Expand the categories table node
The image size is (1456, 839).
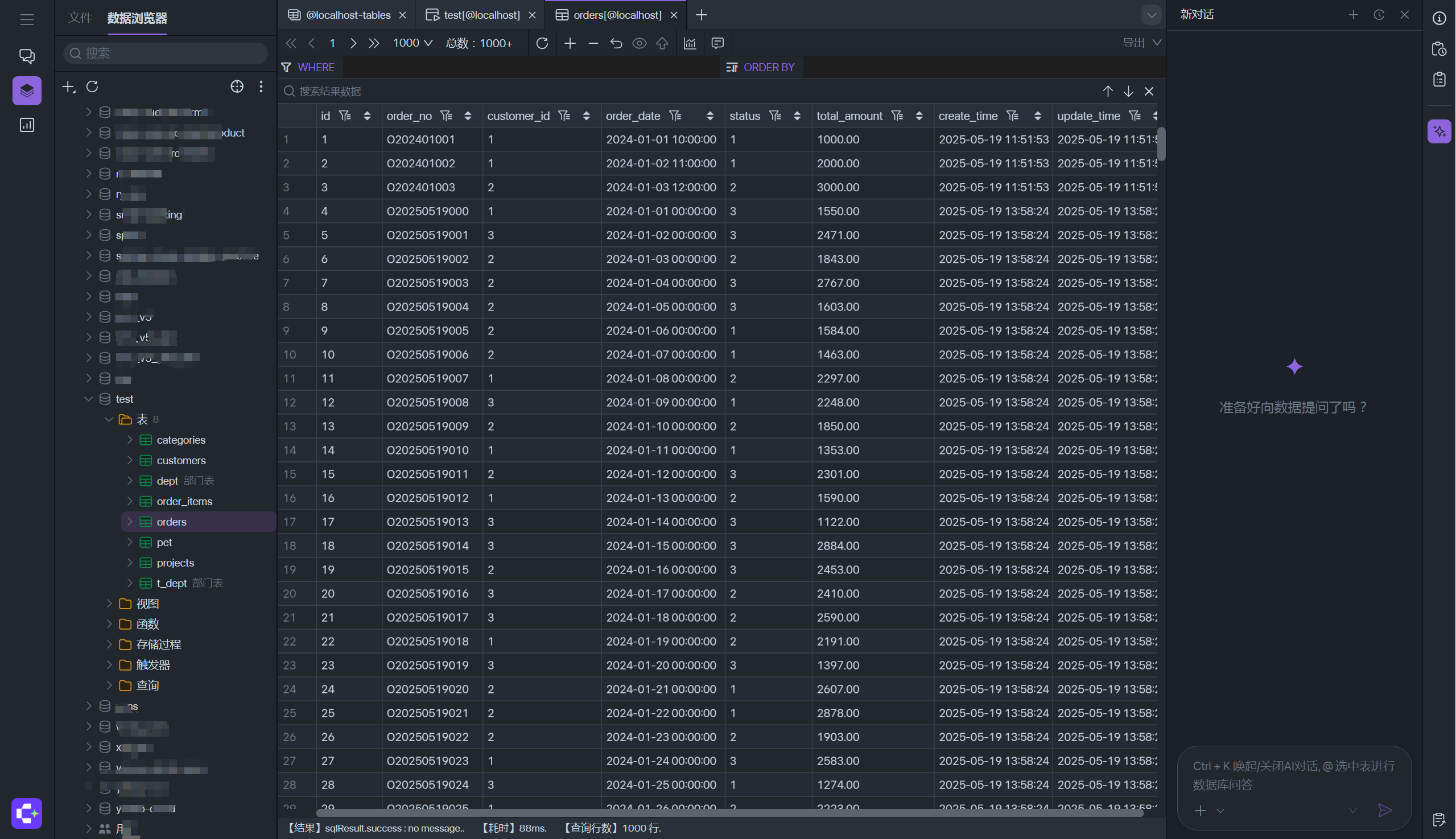[130, 440]
